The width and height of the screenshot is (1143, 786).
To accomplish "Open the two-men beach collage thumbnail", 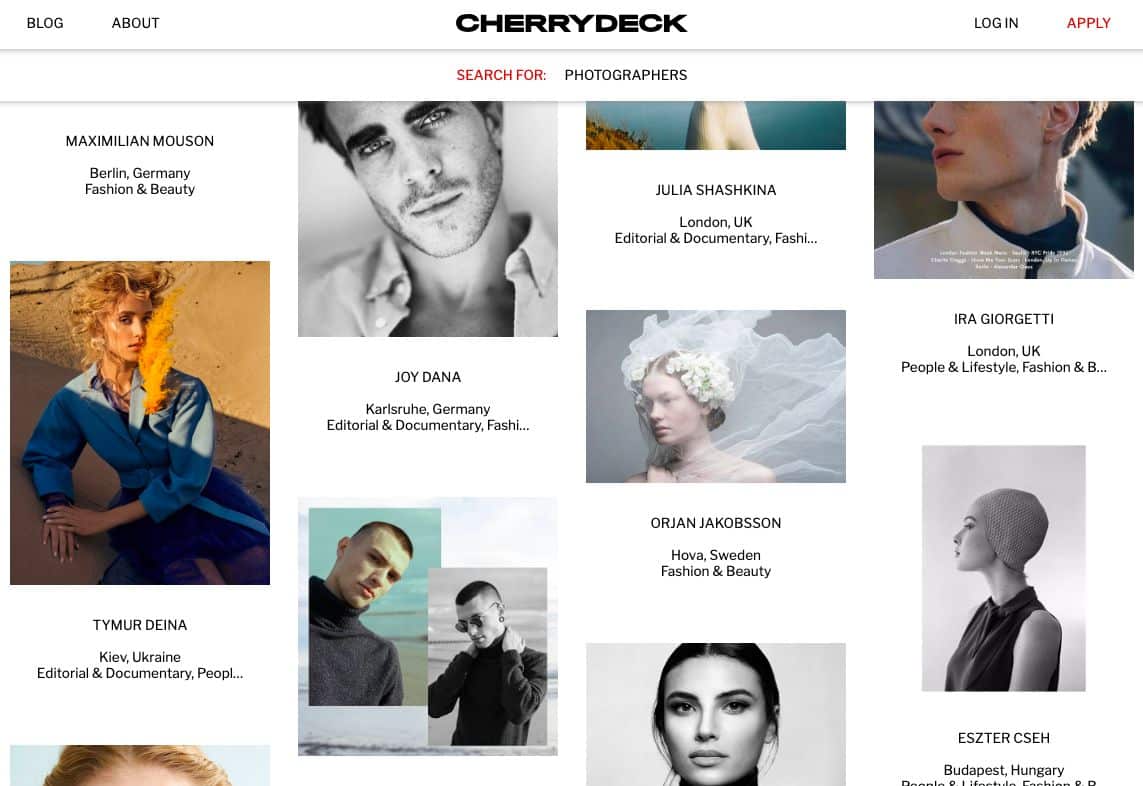I will 428,626.
